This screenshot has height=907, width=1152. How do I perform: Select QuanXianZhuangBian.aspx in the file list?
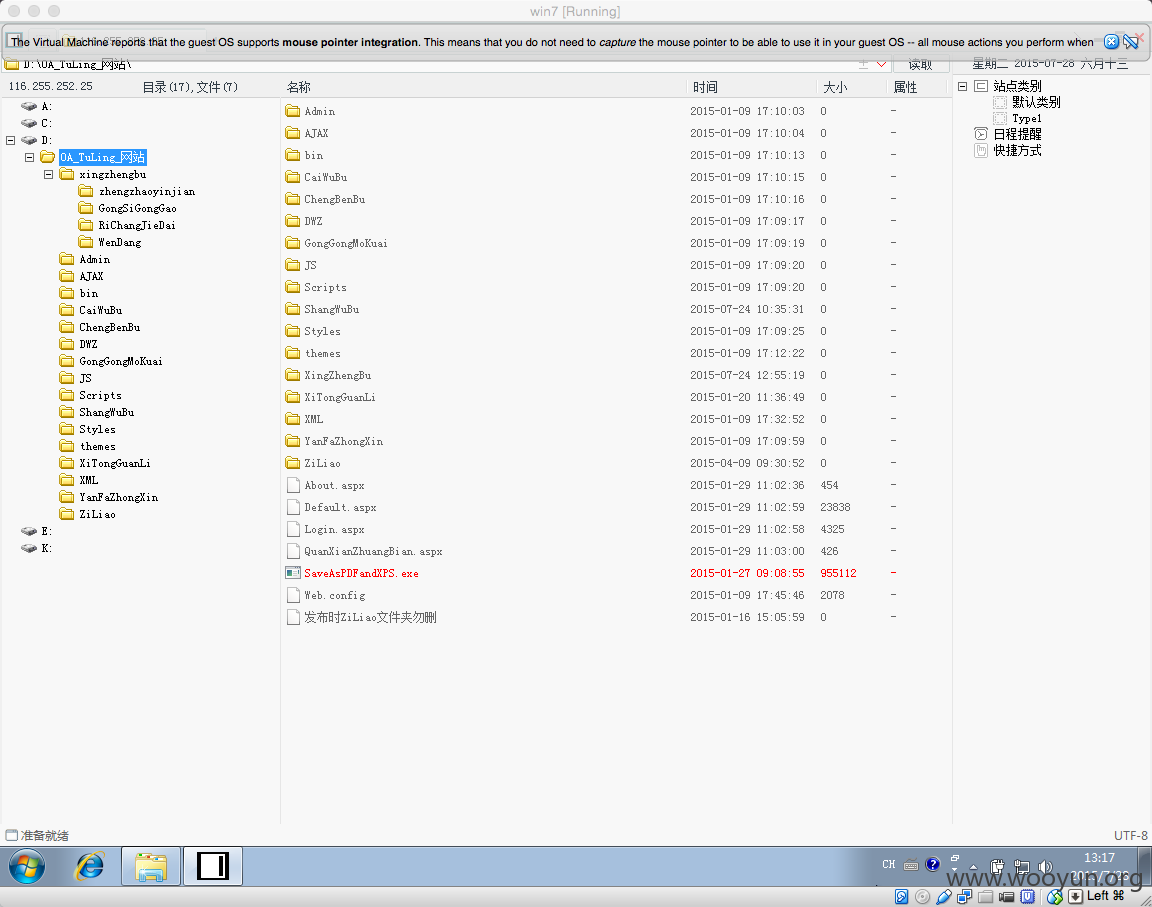373,551
